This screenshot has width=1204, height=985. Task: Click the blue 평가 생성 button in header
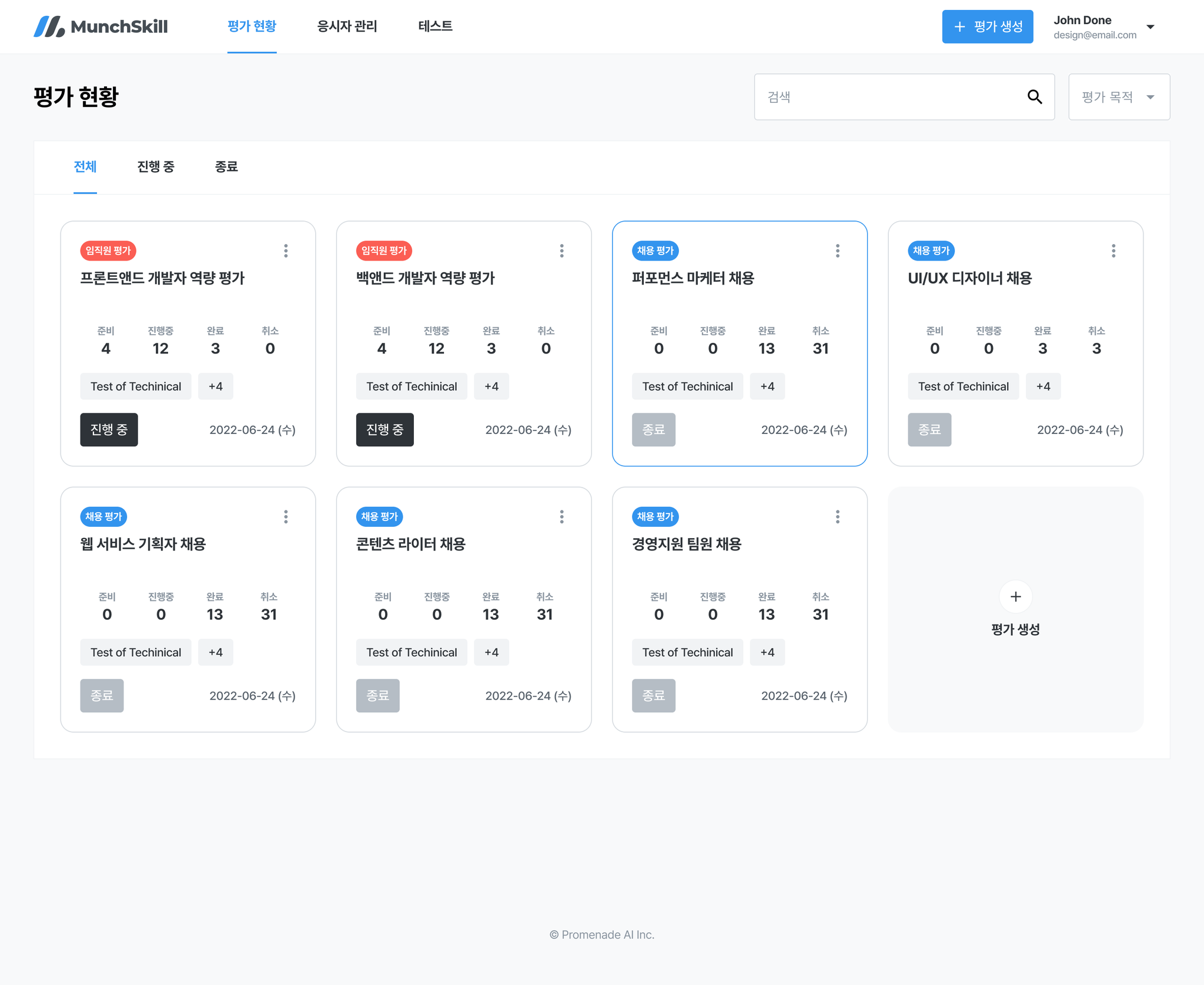(x=987, y=26)
